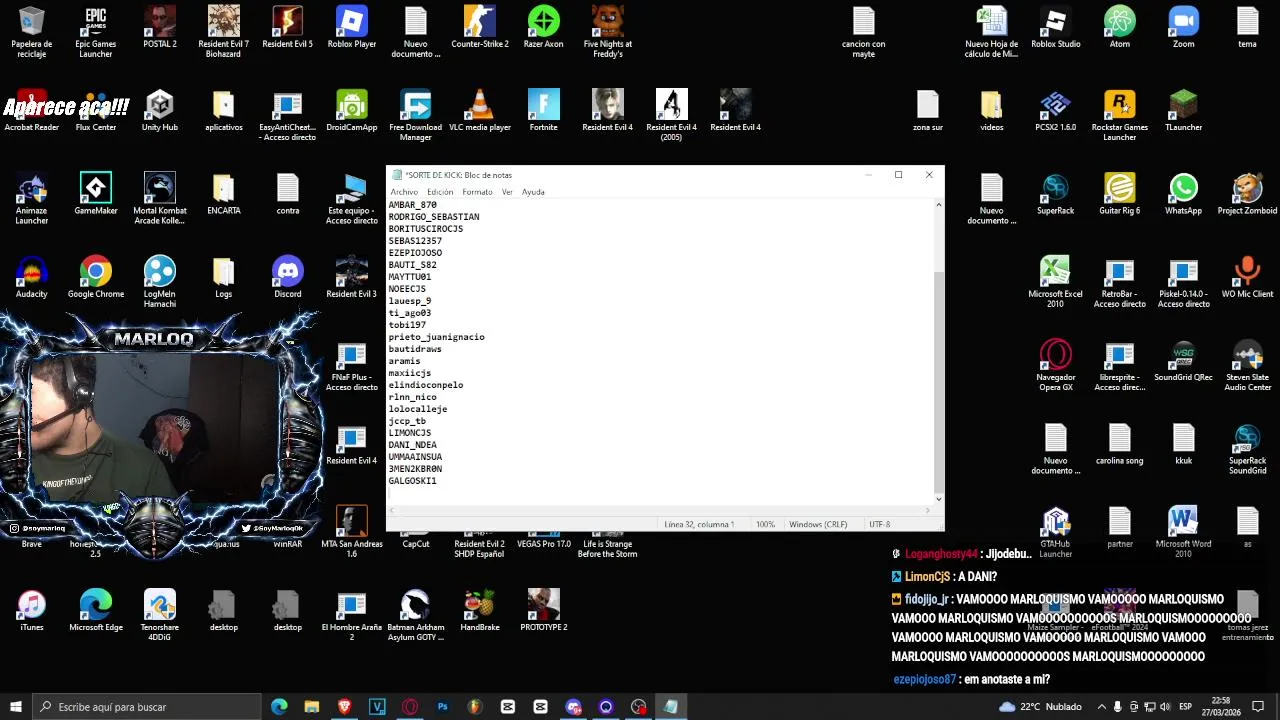The width and height of the screenshot is (1280, 720).
Task: Open the Fortnite desktop icon
Action: 544,111
